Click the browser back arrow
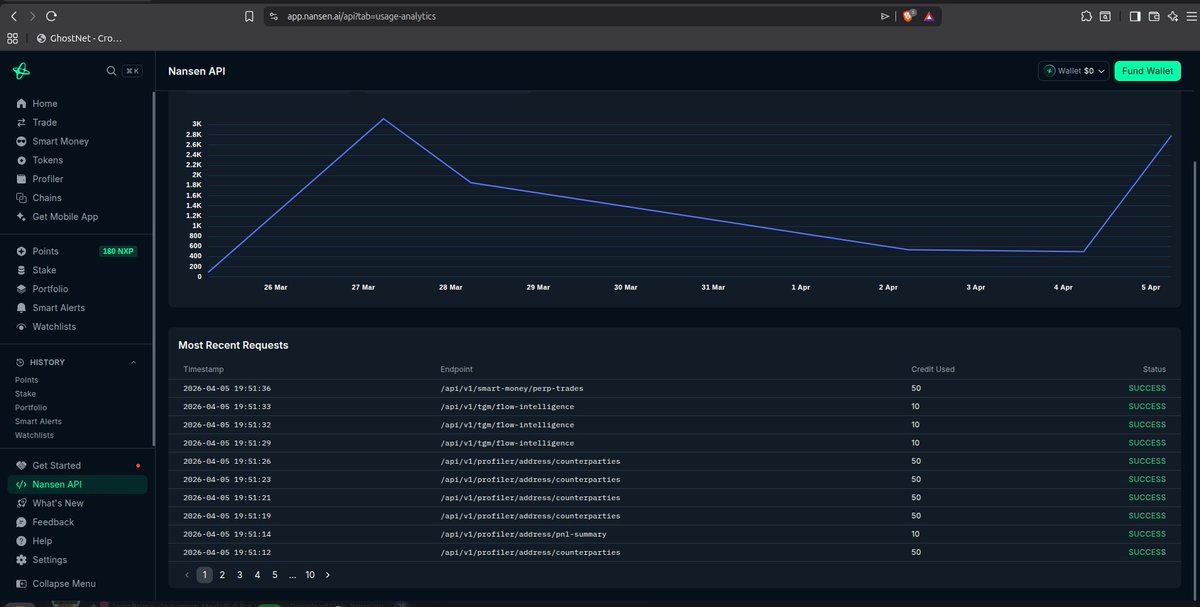Image resolution: width=1200 pixels, height=607 pixels. click(x=13, y=16)
